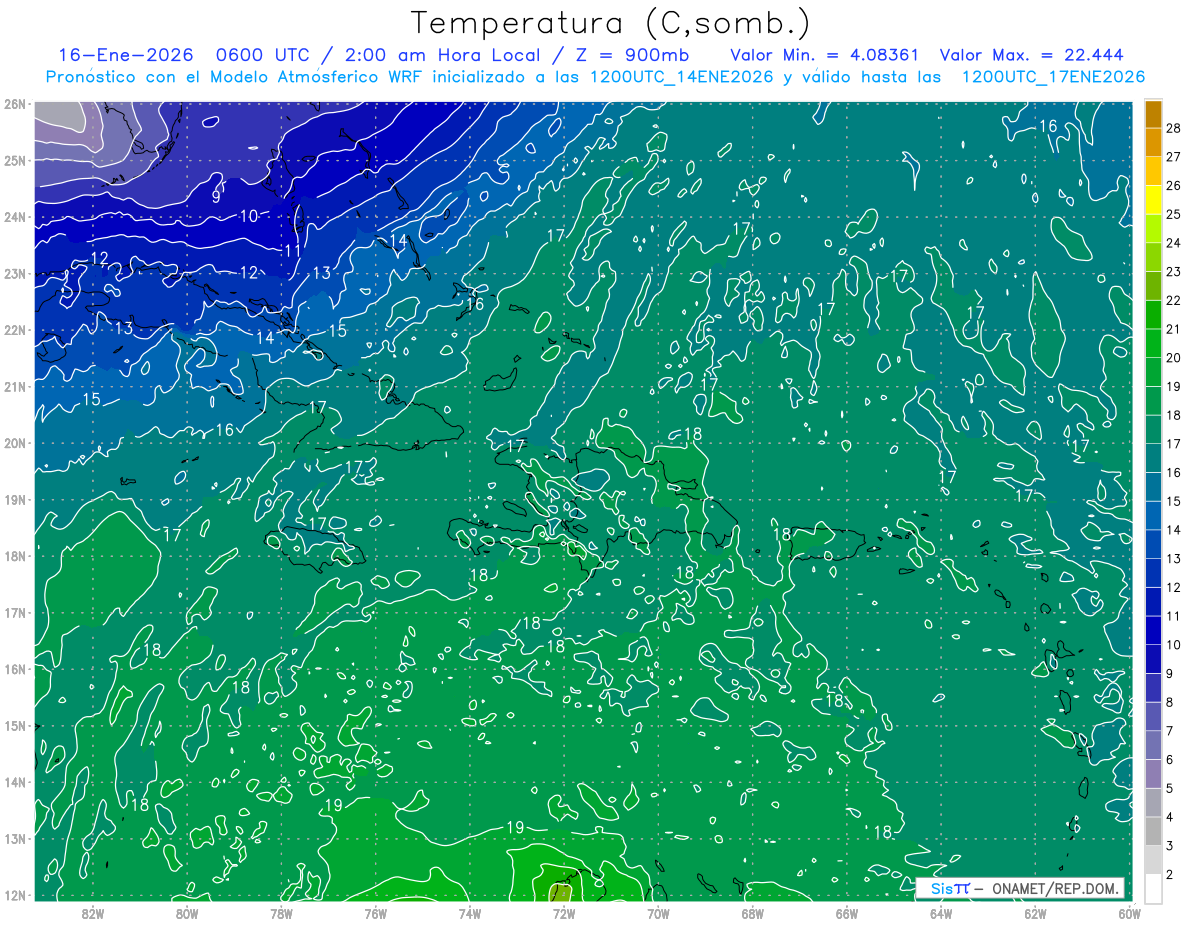
Task: Click the yellow swatch between 25 and 26
Action: tap(1154, 200)
